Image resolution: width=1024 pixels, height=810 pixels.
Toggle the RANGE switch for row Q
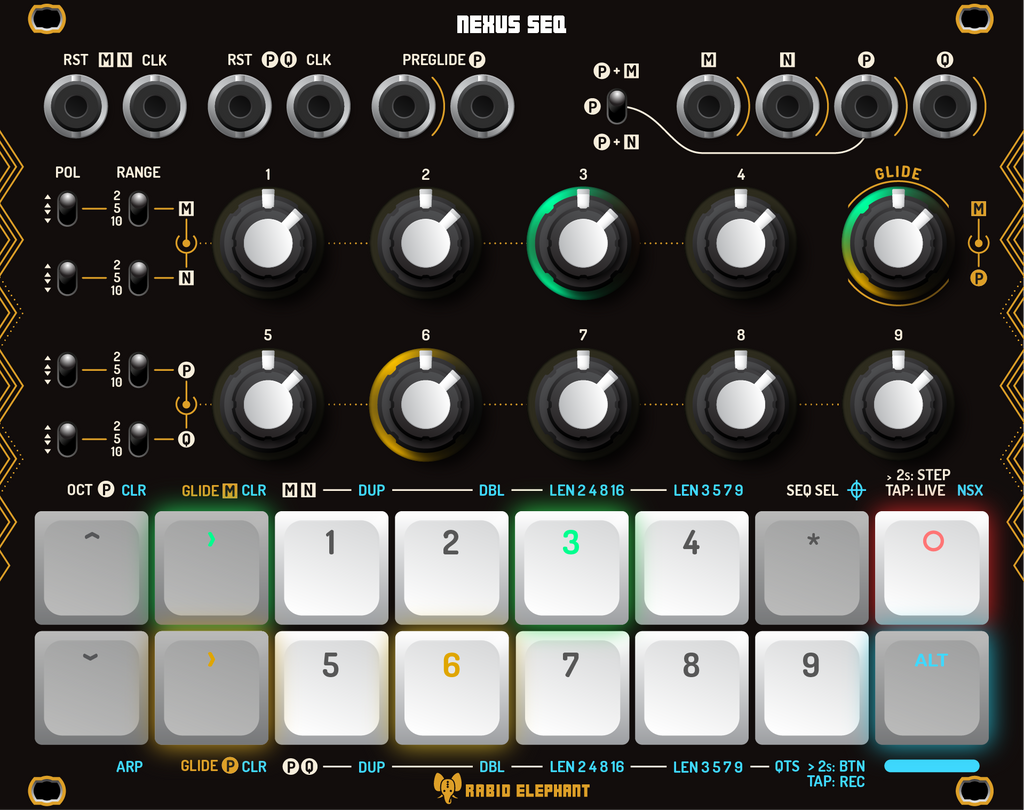[x=138, y=440]
